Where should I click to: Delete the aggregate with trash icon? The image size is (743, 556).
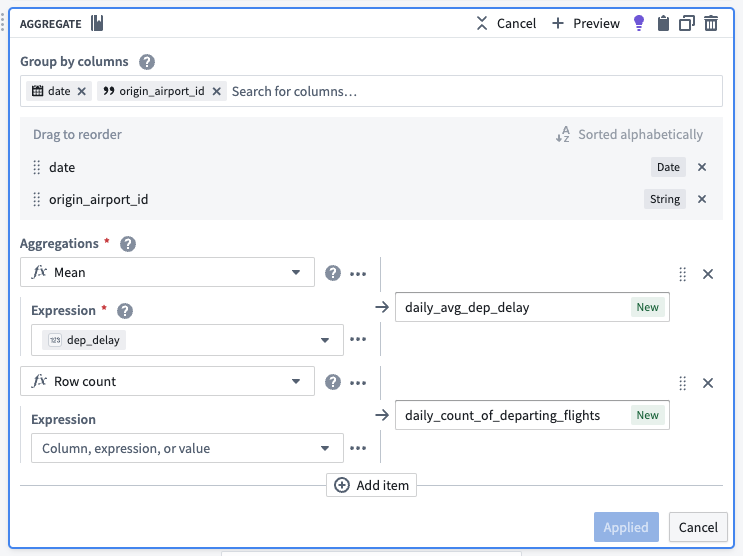[711, 23]
